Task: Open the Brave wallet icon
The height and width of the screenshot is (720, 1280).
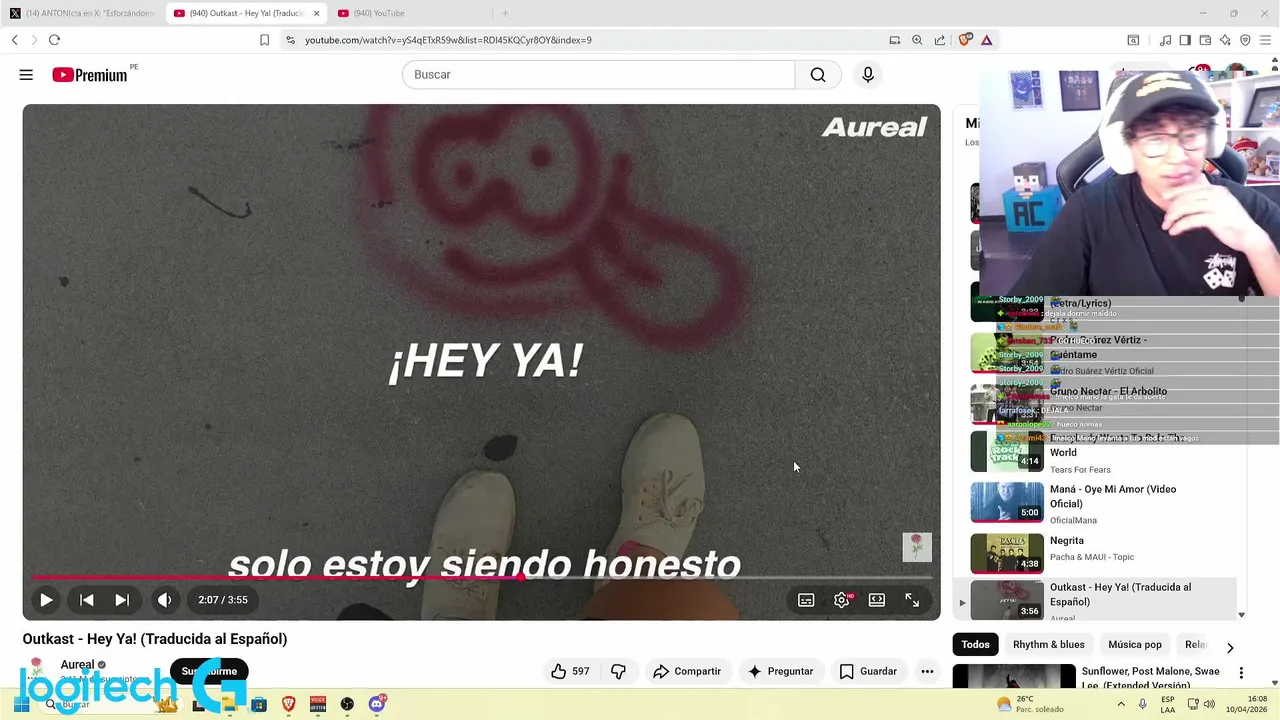Action: 1205,40
